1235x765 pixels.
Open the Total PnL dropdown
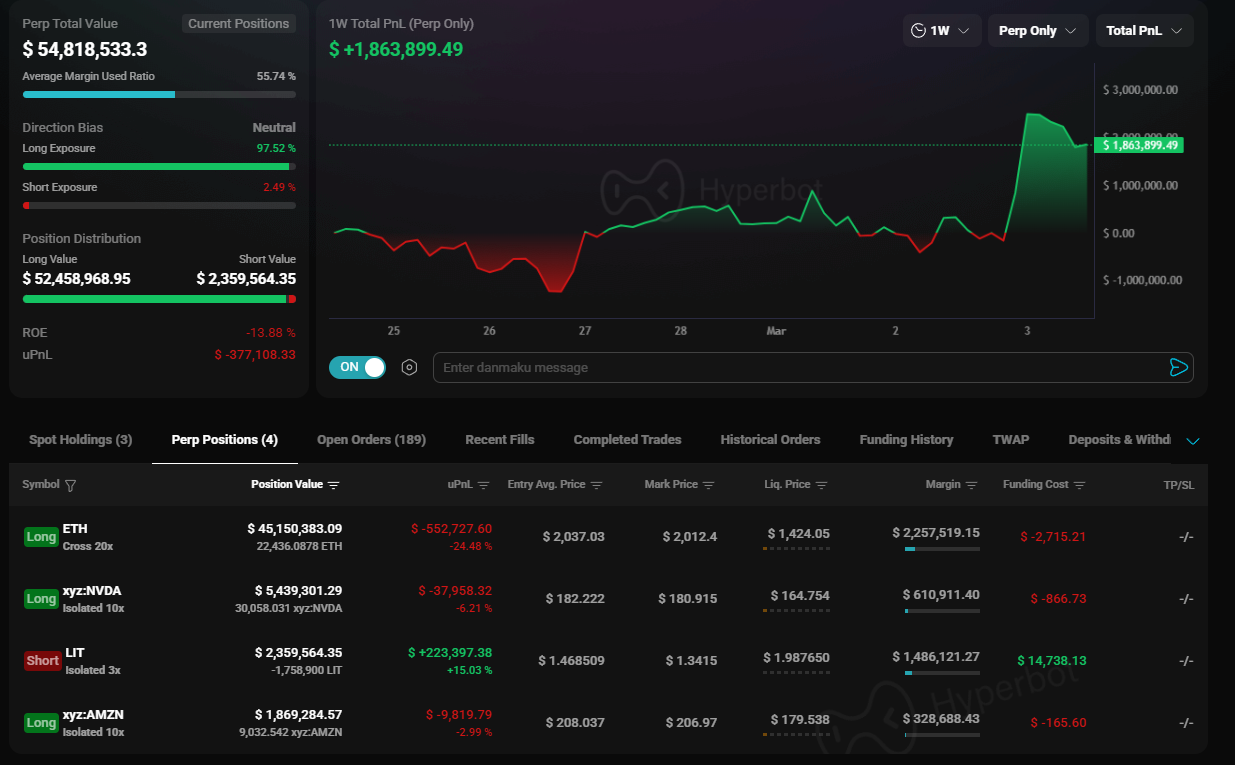1144,31
